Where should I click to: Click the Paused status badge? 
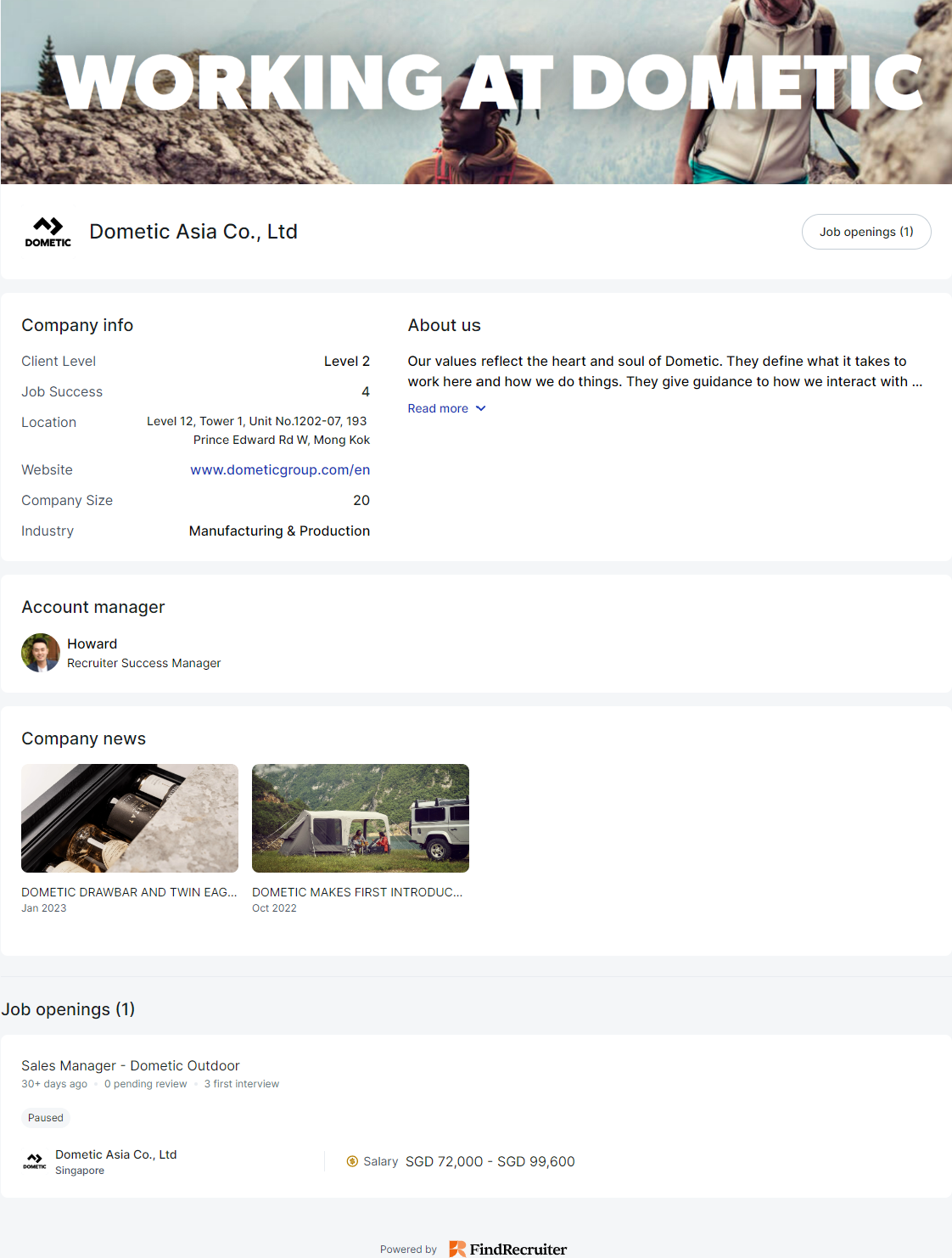pos(46,1118)
